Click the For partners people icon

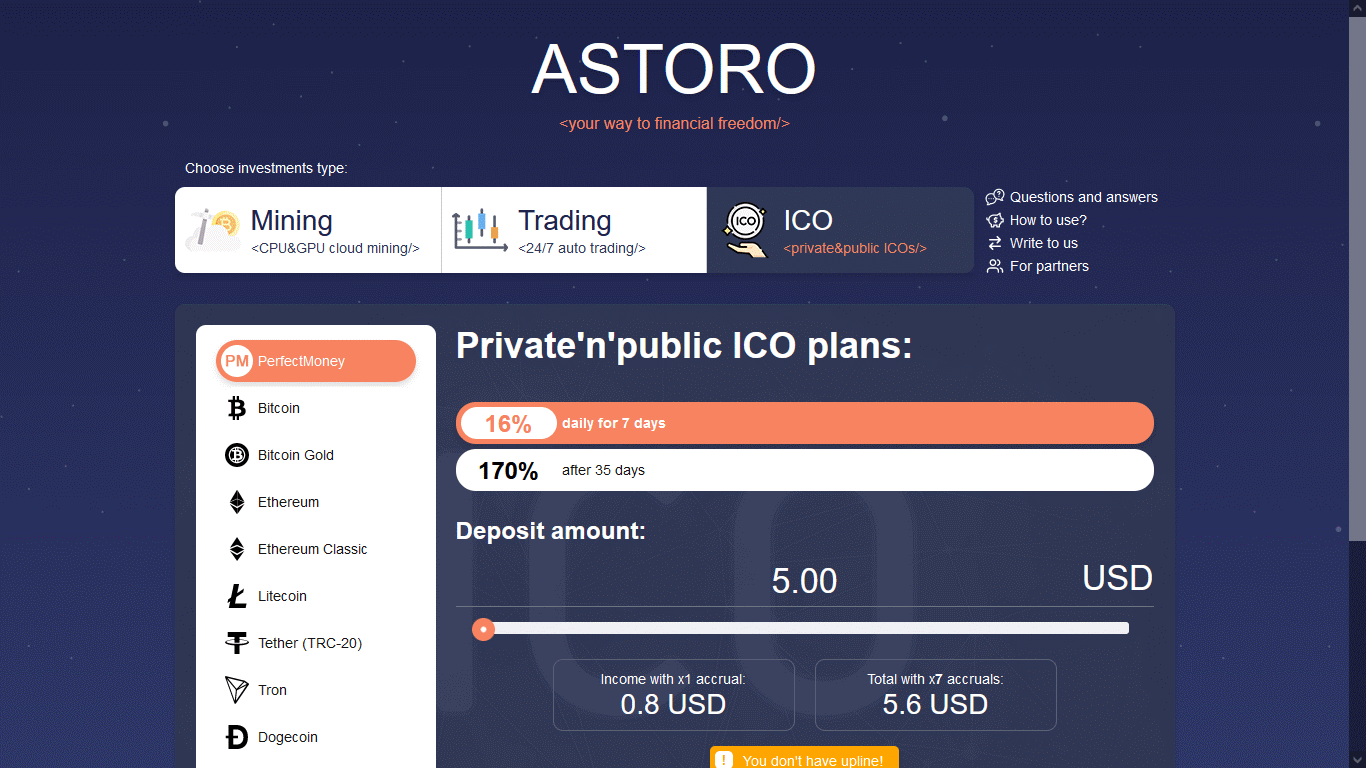coord(995,266)
